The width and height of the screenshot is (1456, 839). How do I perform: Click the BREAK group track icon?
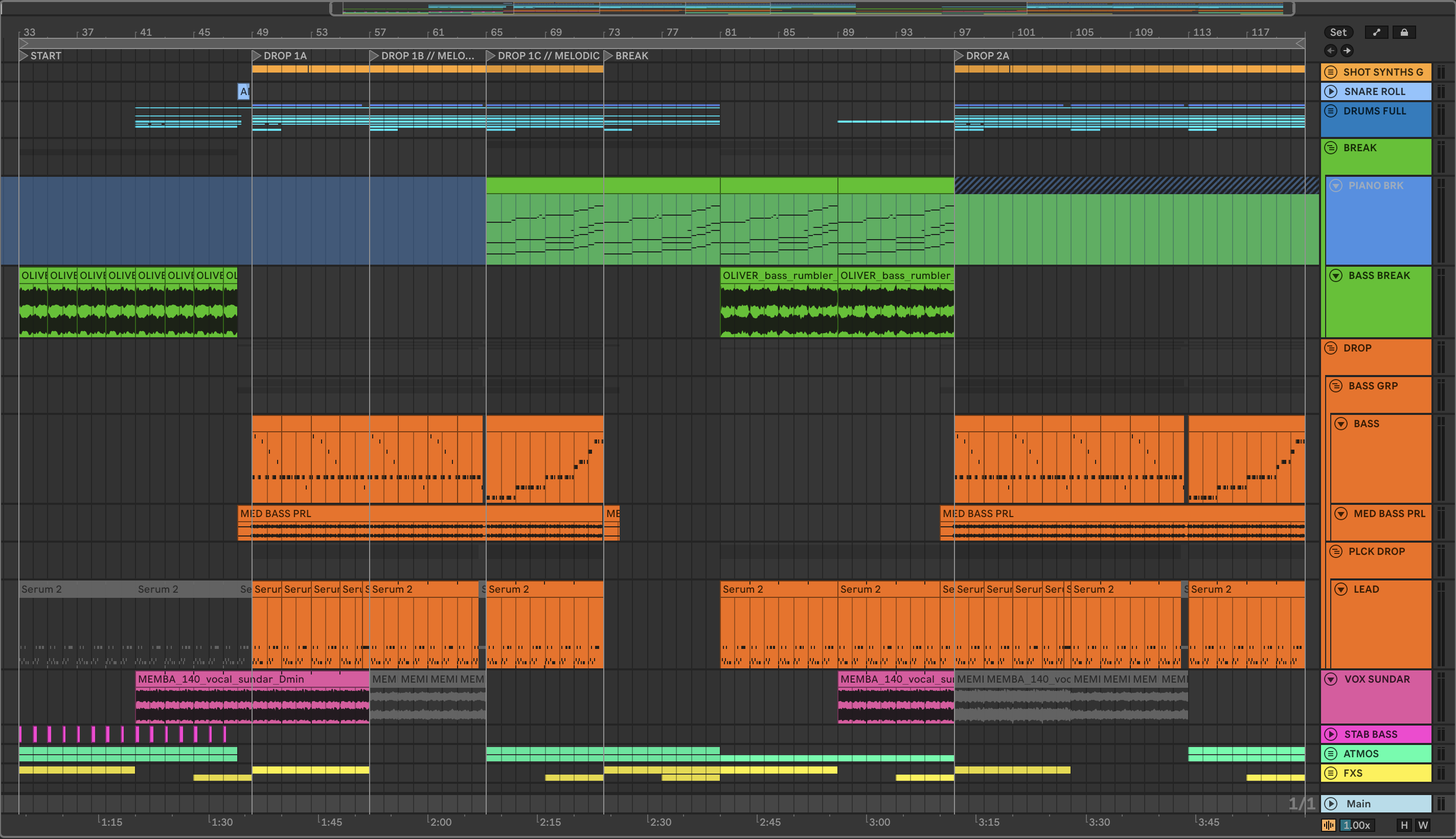[1331, 148]
